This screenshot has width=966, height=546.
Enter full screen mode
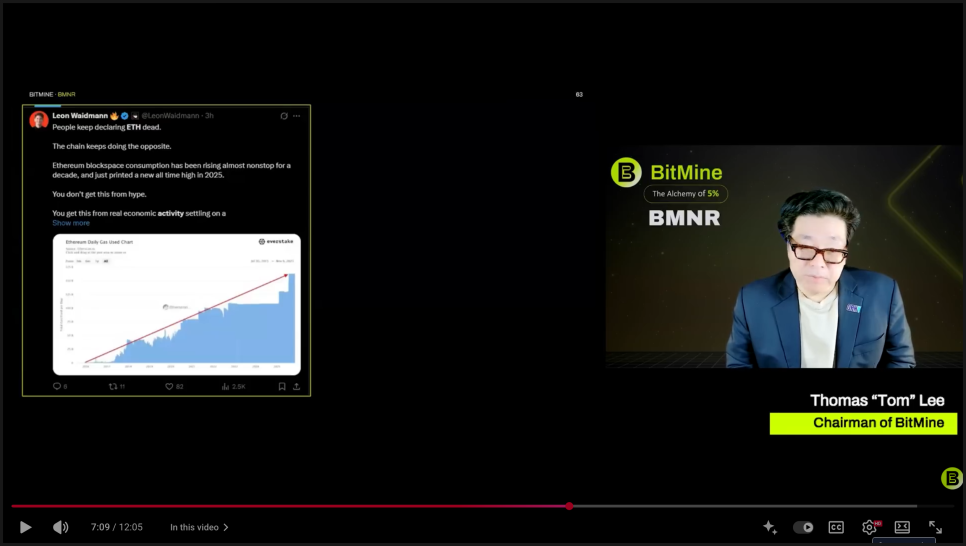[935, 527]
